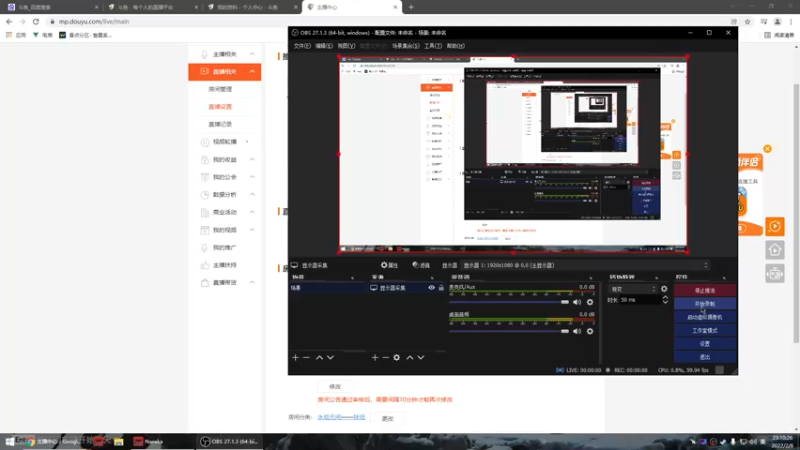This screenshot has height=450, width=800.
Task: Mute the 麦克风/Aux speaker icon
Action: pos(577,302)
